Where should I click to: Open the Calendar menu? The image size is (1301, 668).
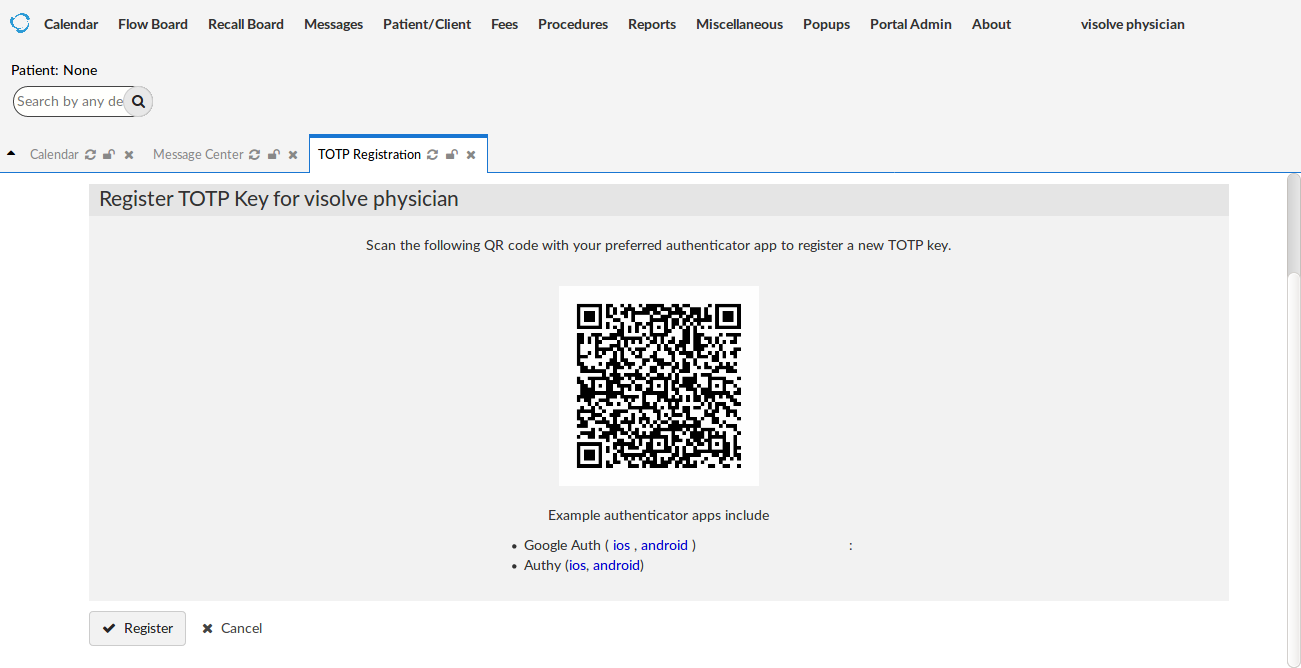pos(71,24)
